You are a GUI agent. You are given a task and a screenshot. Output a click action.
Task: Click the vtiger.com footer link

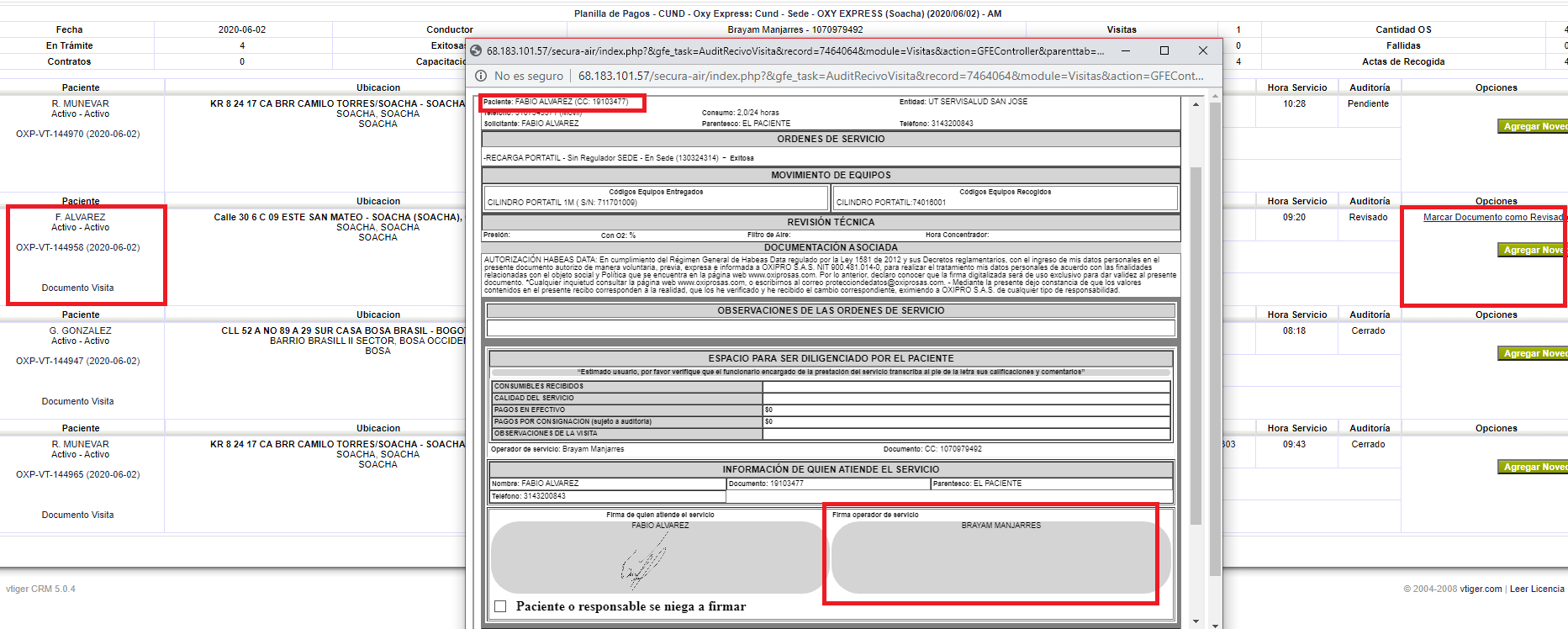pyautogui.click(x=1481, y=589)
